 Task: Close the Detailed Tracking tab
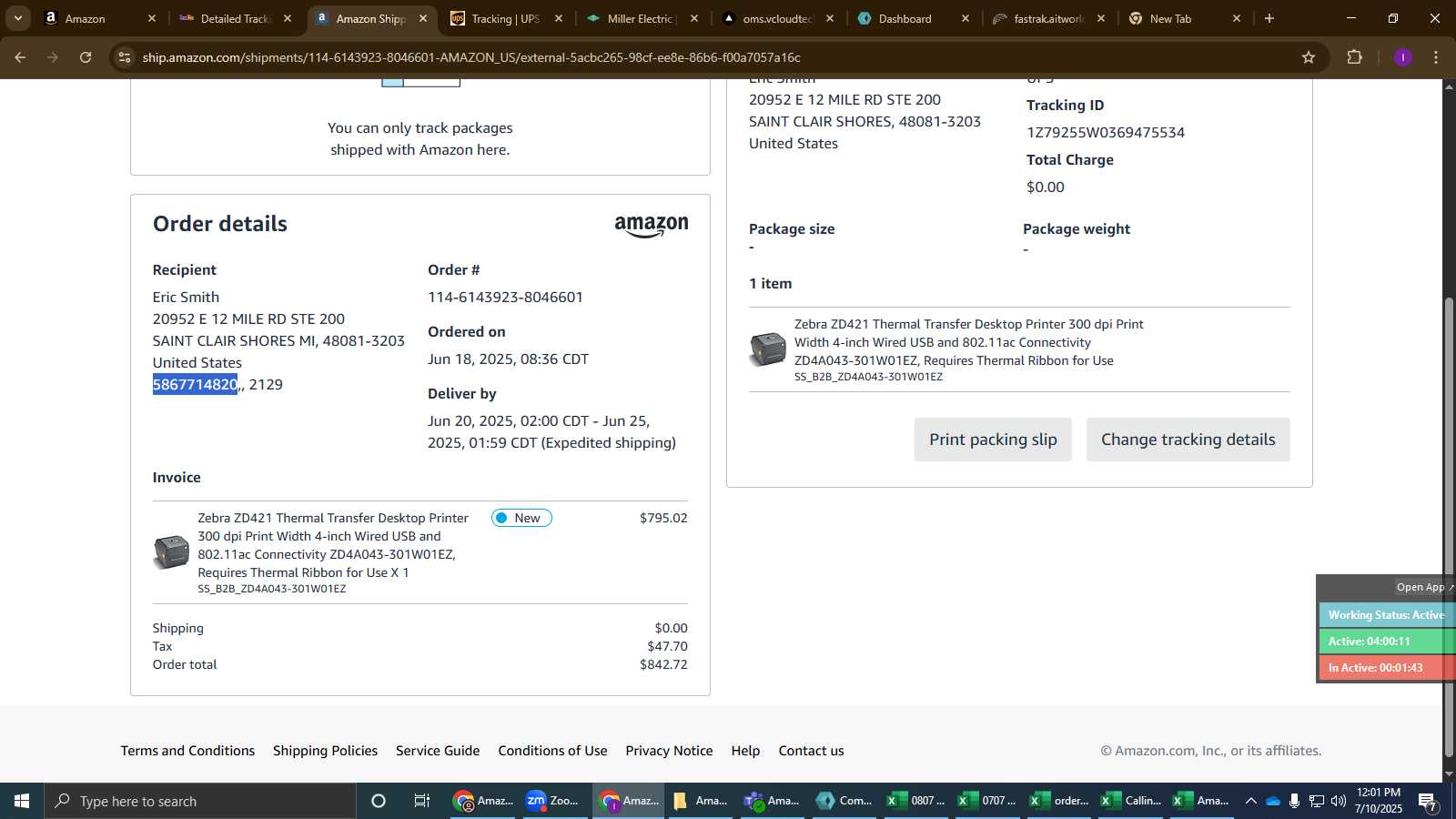point(288,18)
